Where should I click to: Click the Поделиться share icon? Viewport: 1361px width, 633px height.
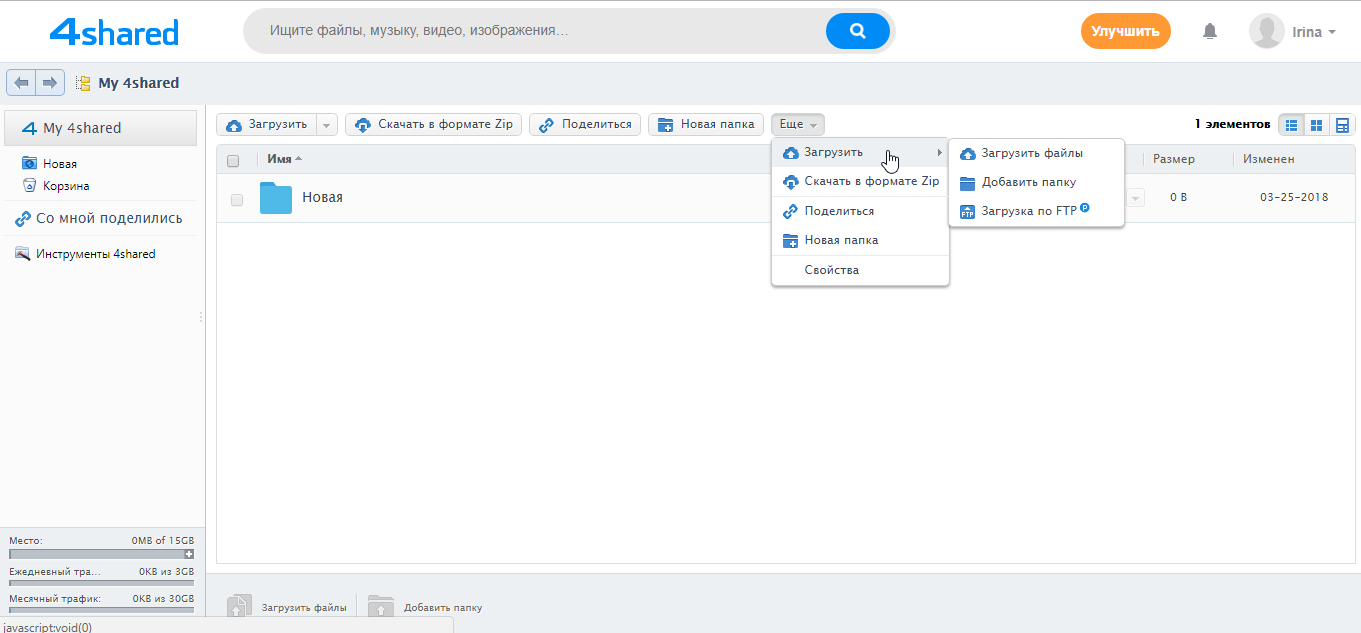(547, 124)
